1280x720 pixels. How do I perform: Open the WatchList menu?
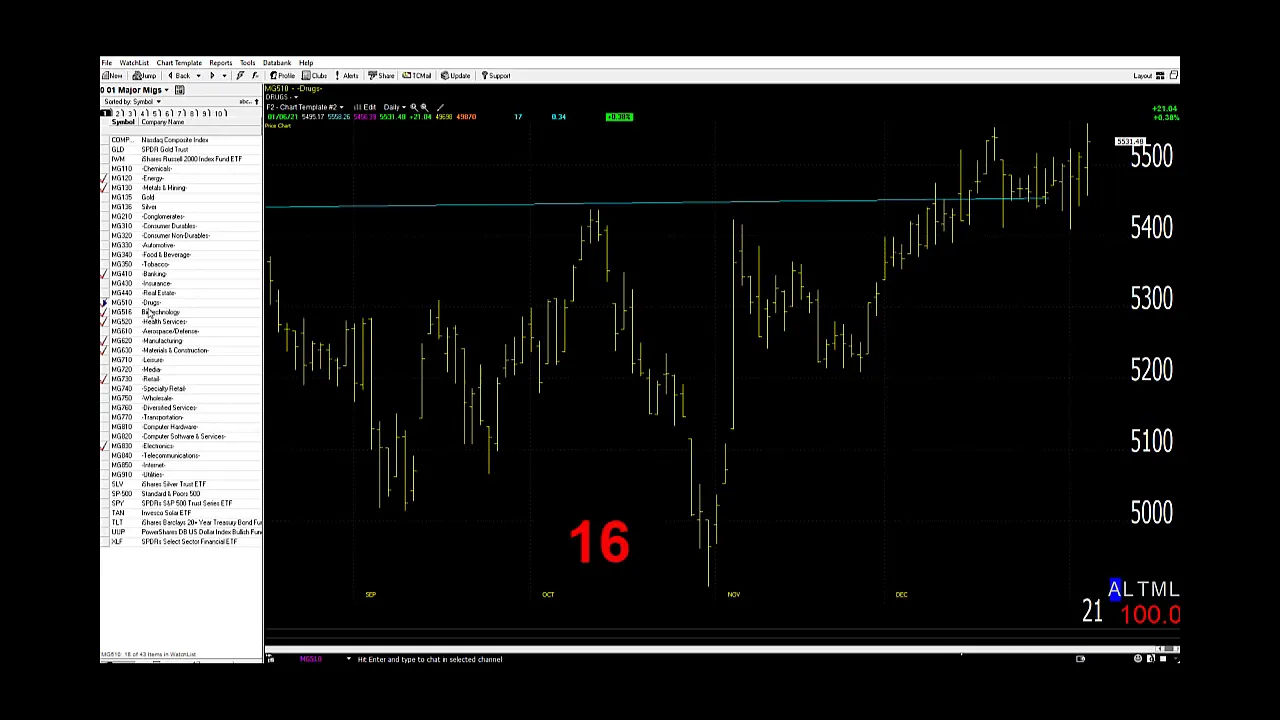click(134, 63)
